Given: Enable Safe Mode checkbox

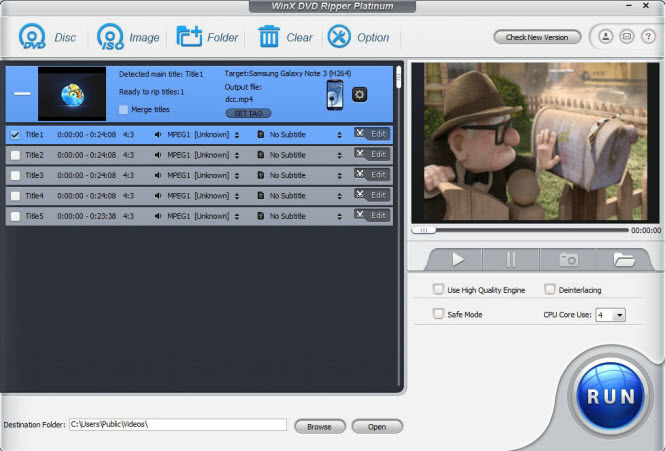Looking at the screenshot, I should click(438, 314).
